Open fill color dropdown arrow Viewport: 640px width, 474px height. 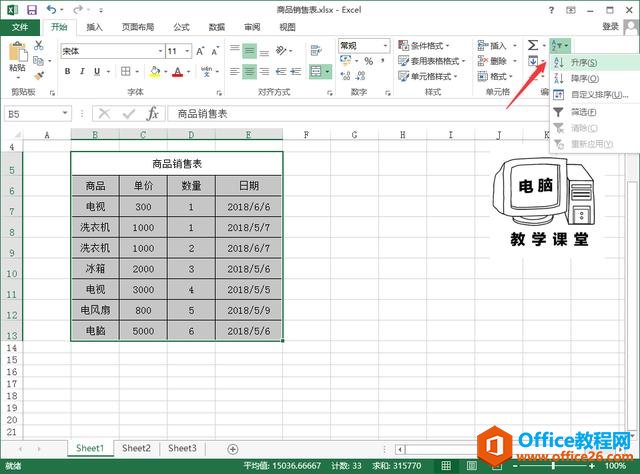[166, 72]
